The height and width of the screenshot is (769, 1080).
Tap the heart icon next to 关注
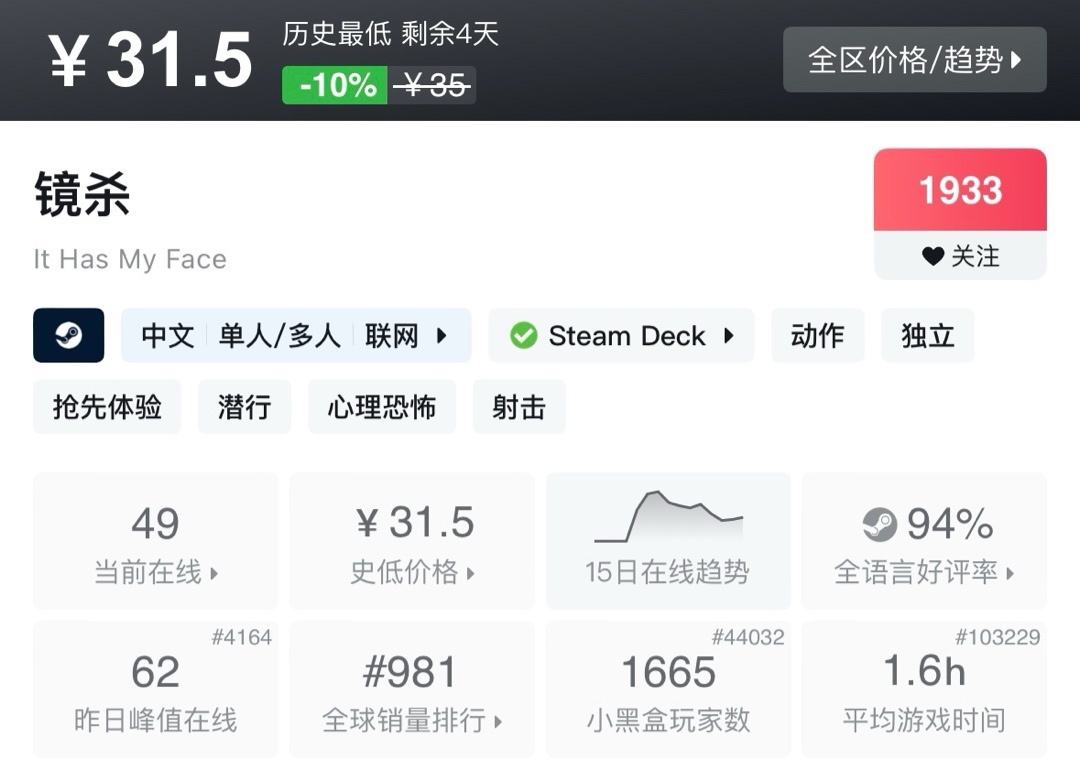(932, 257)
